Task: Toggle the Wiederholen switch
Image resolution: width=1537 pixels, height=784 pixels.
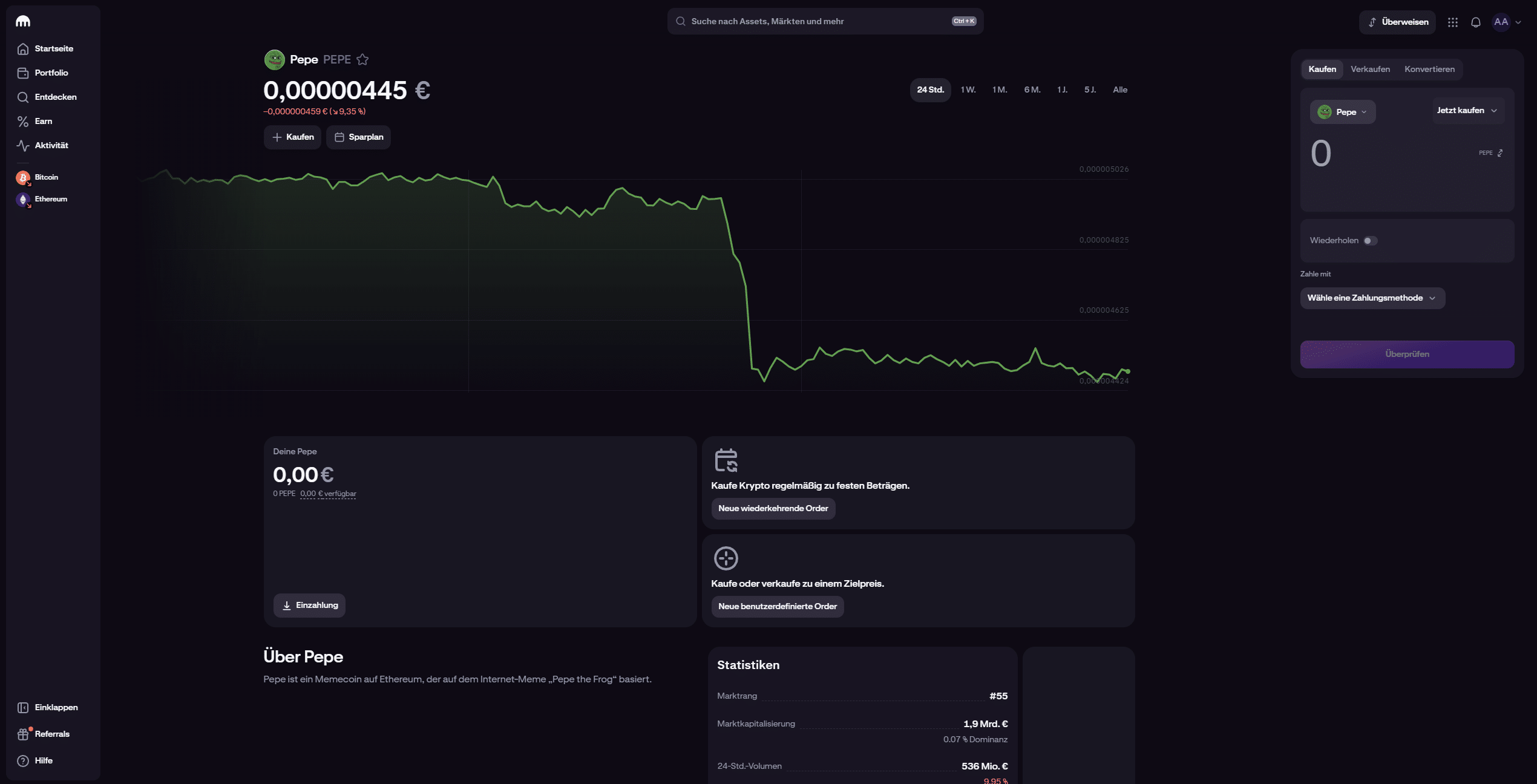Action: (x=1370, y=241)
